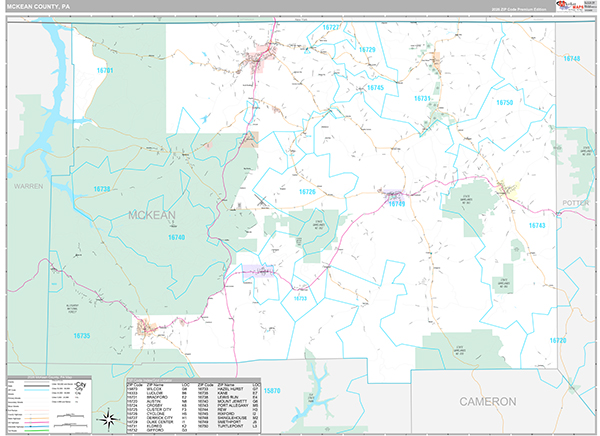The width and height of the screenshot is (600, 436).
Task: Select the 16745 ZIP code label
Action: [375, 88]
